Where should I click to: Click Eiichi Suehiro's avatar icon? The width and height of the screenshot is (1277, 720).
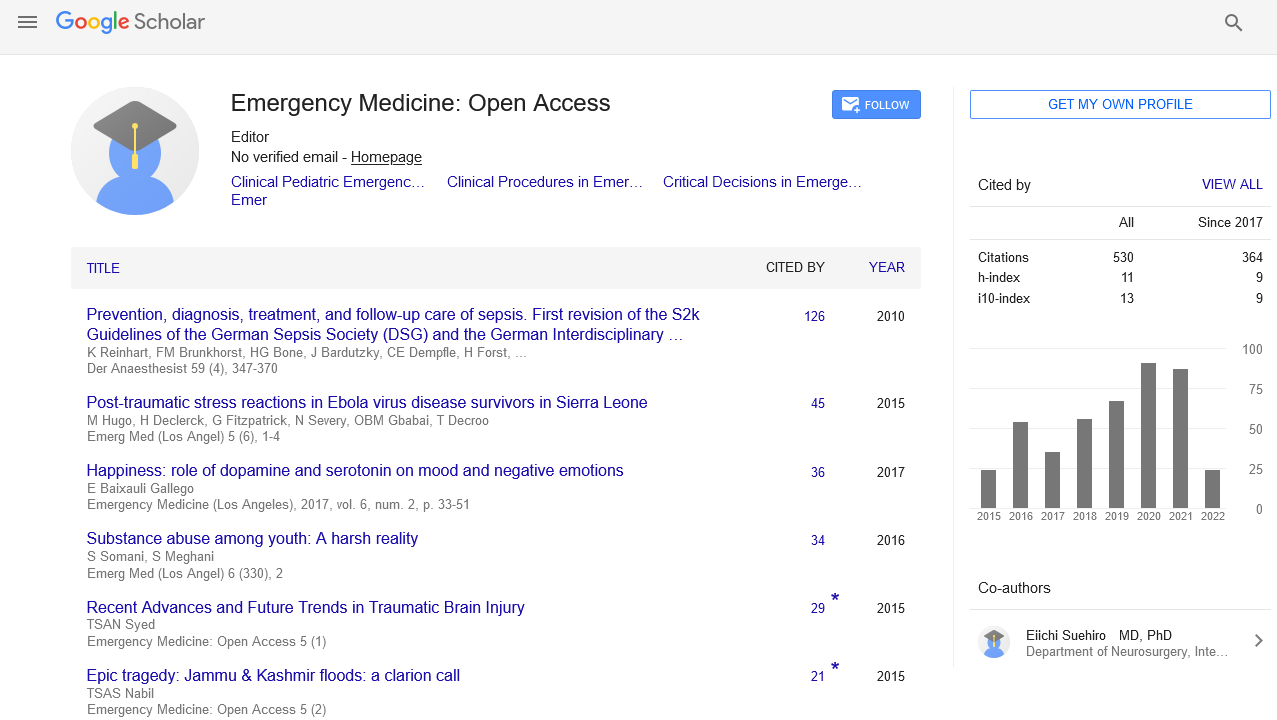[x=994, y=642]
